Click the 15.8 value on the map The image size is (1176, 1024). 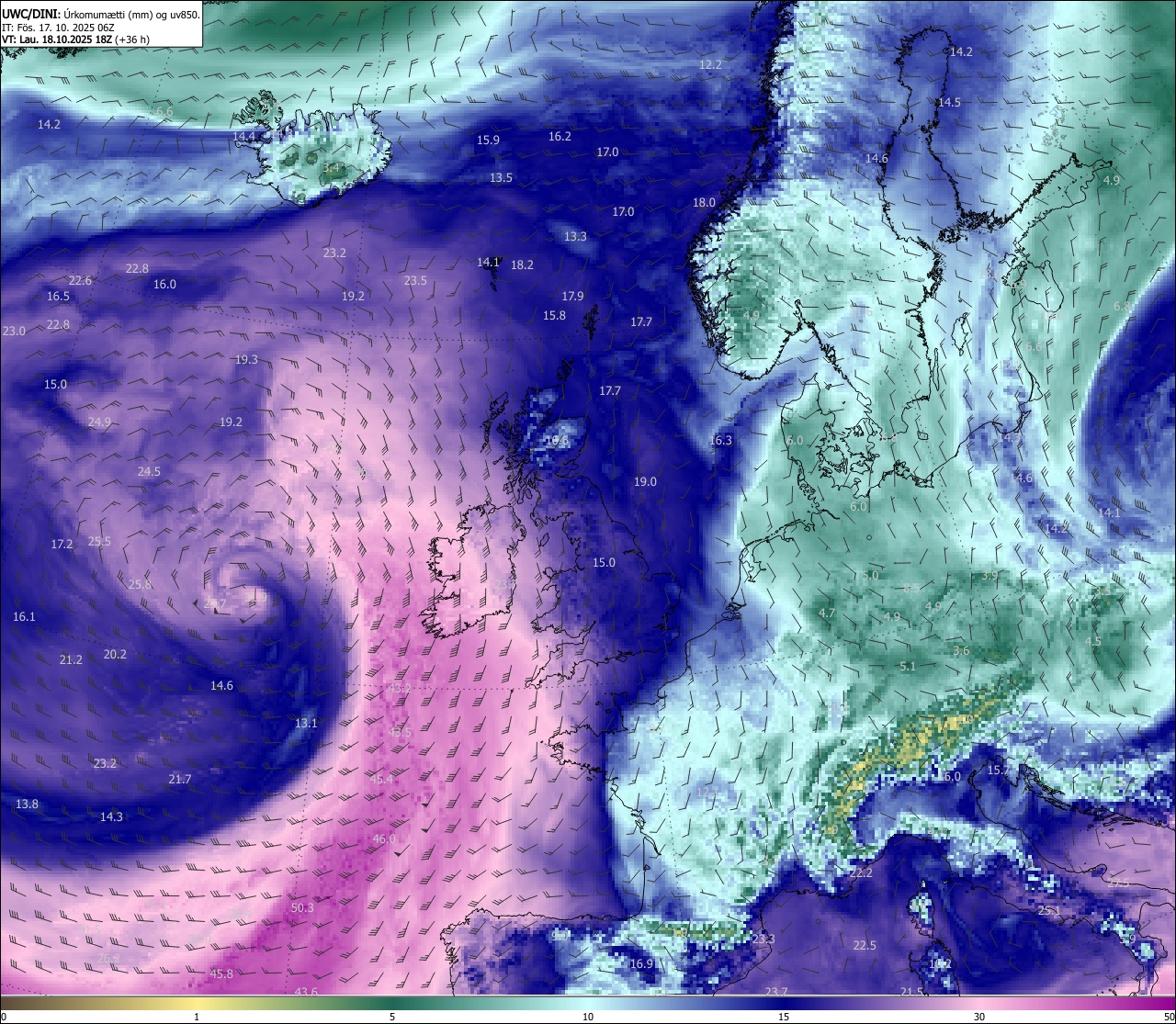pos(554,315)
